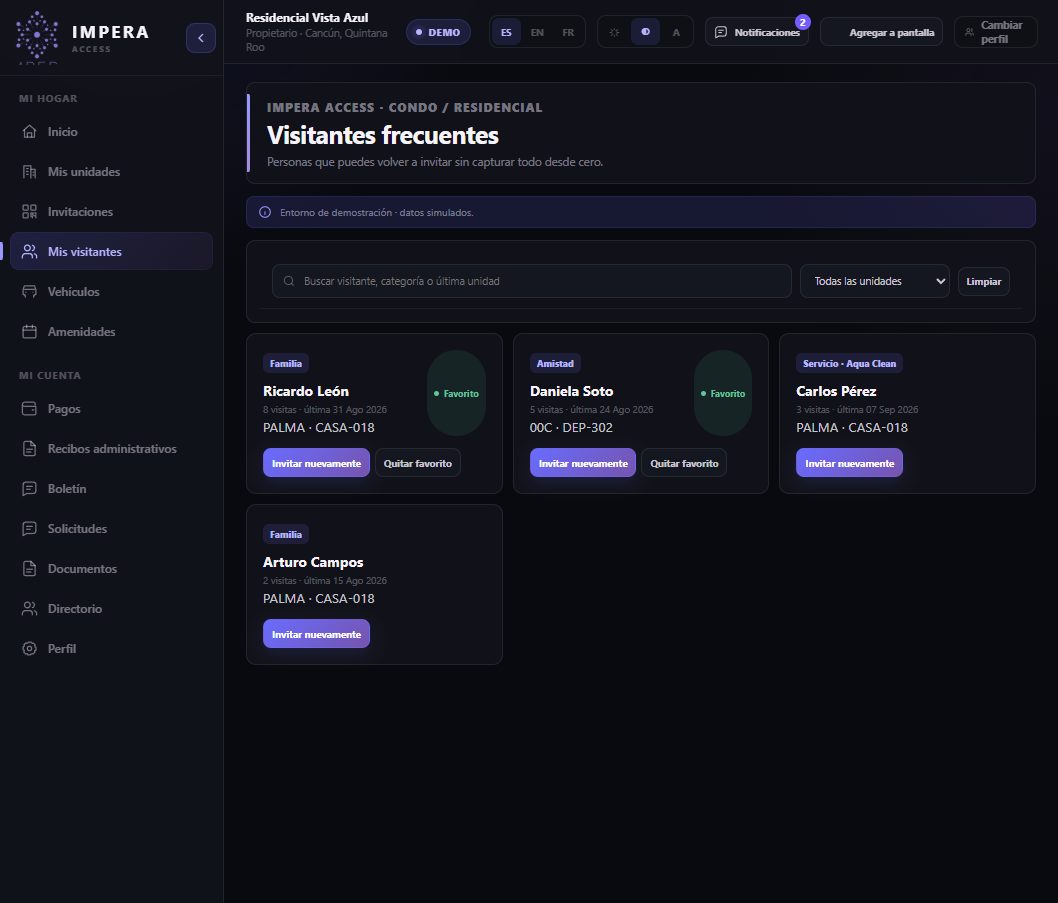Click the Directorio people icon
This screenshot has height=903, width=1058.
[x=29, y=608]
